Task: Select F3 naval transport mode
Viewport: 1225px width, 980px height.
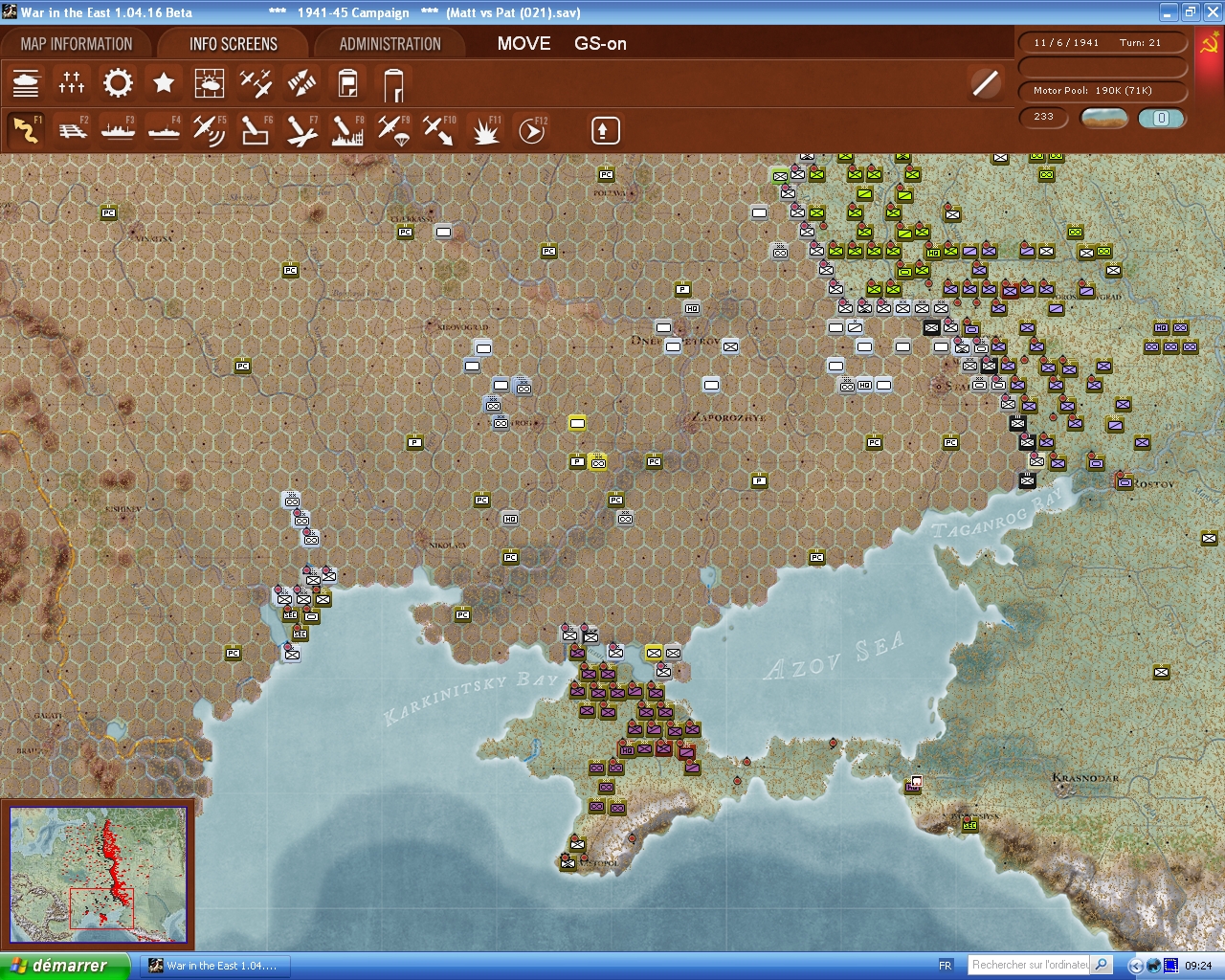Action: click(118, 130)
